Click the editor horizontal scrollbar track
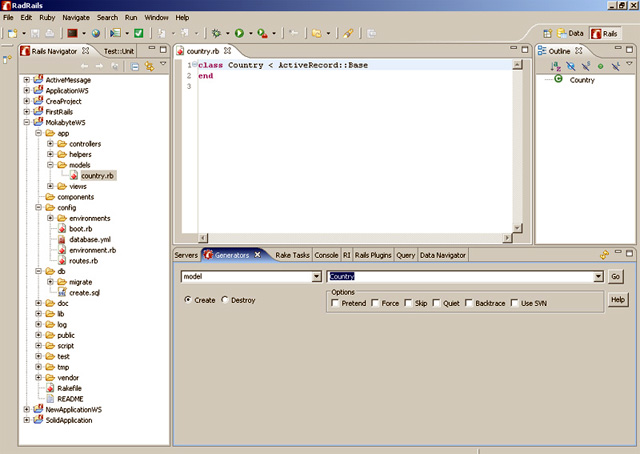640x454 pixels. (x=355, y=238)
